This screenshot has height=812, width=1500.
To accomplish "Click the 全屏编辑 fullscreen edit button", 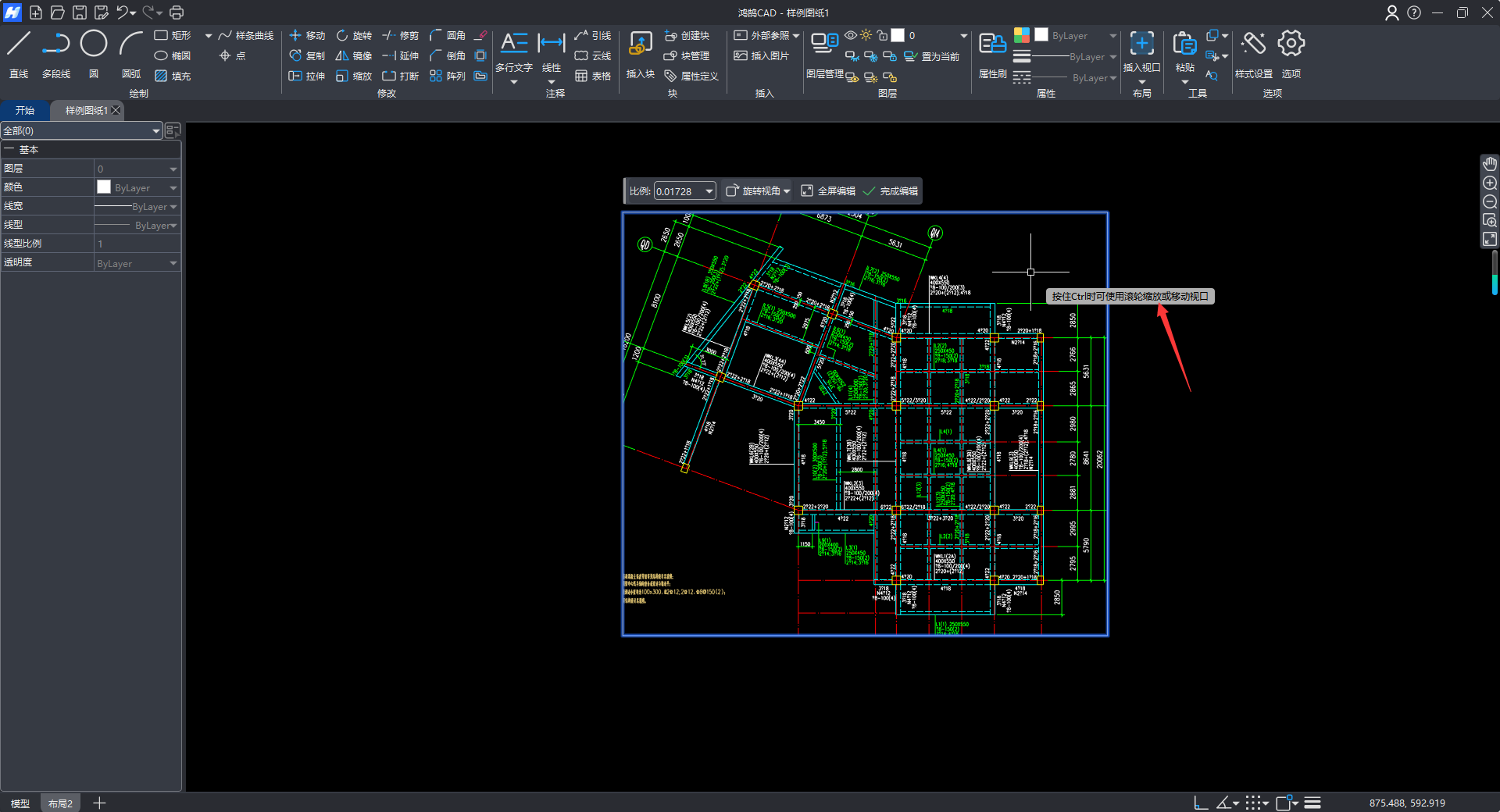I will 828,191.
